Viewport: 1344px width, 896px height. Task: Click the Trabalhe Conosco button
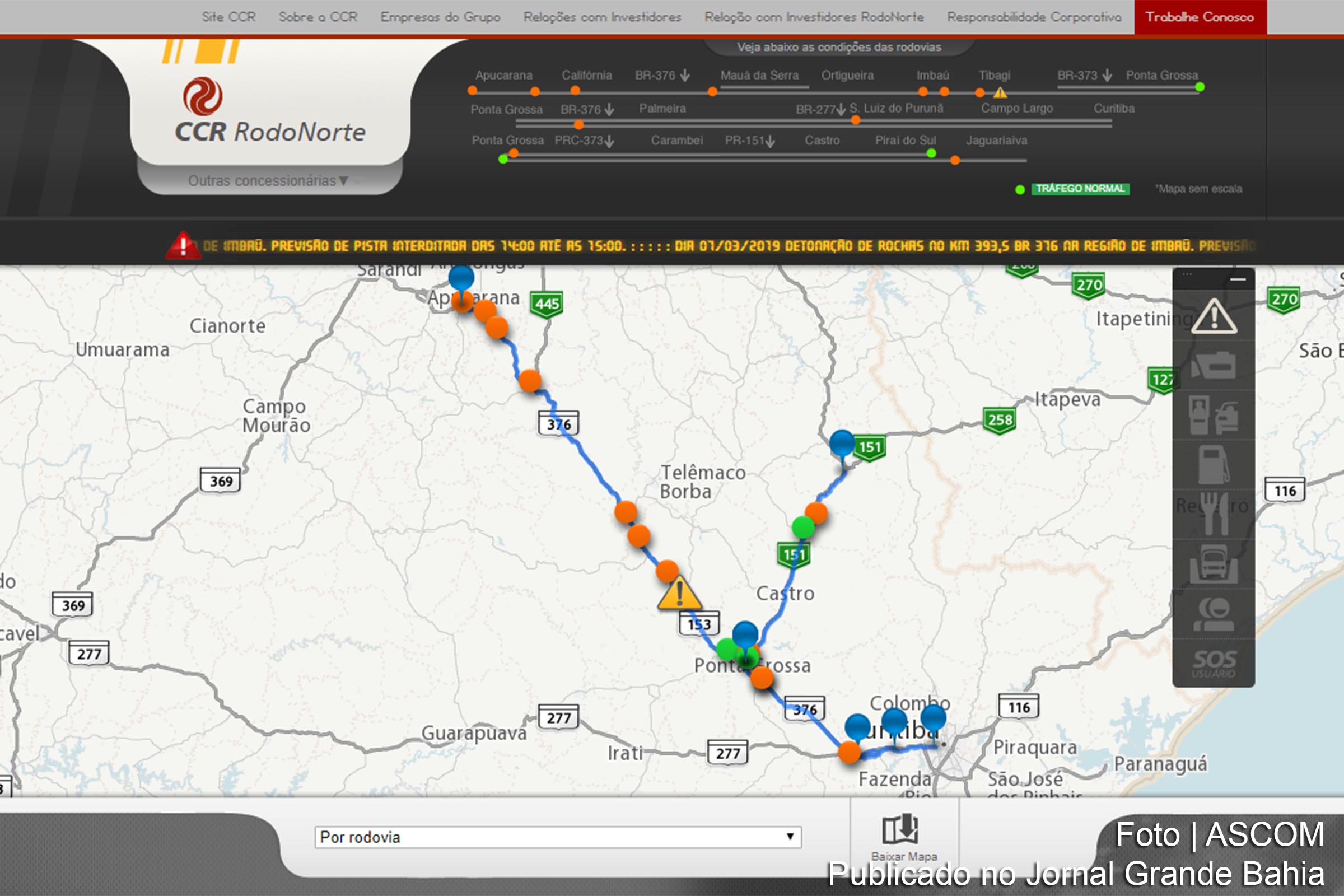1200,17
